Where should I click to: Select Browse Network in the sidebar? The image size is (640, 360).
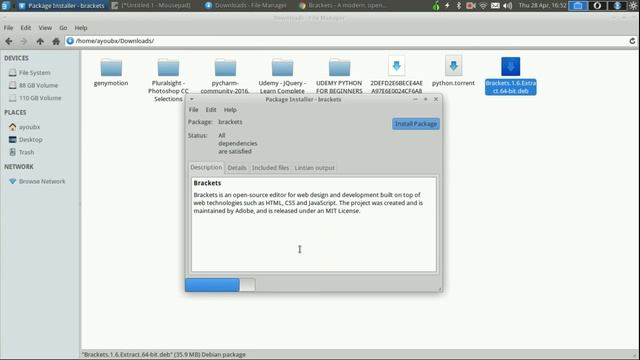[x=42, y=181]
